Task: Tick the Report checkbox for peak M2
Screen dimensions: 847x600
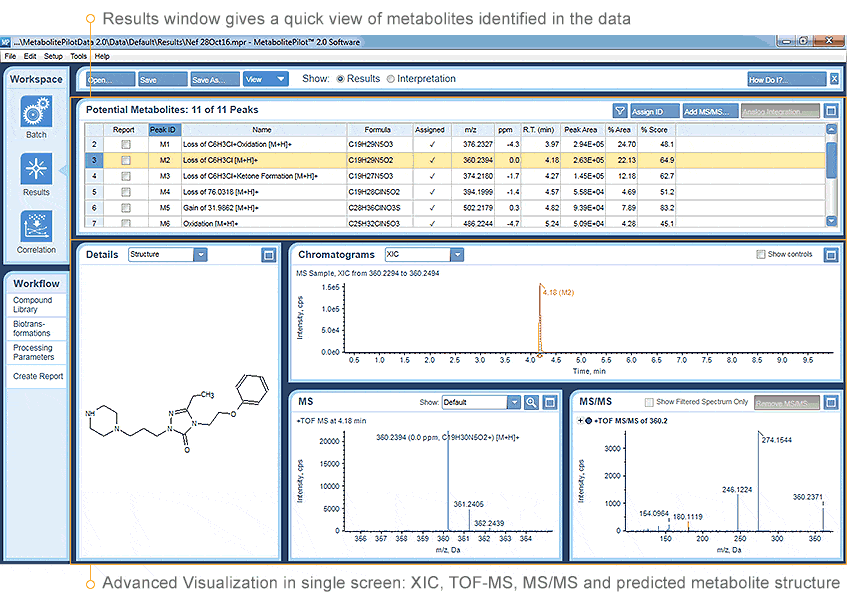Action: click(125, 160)
